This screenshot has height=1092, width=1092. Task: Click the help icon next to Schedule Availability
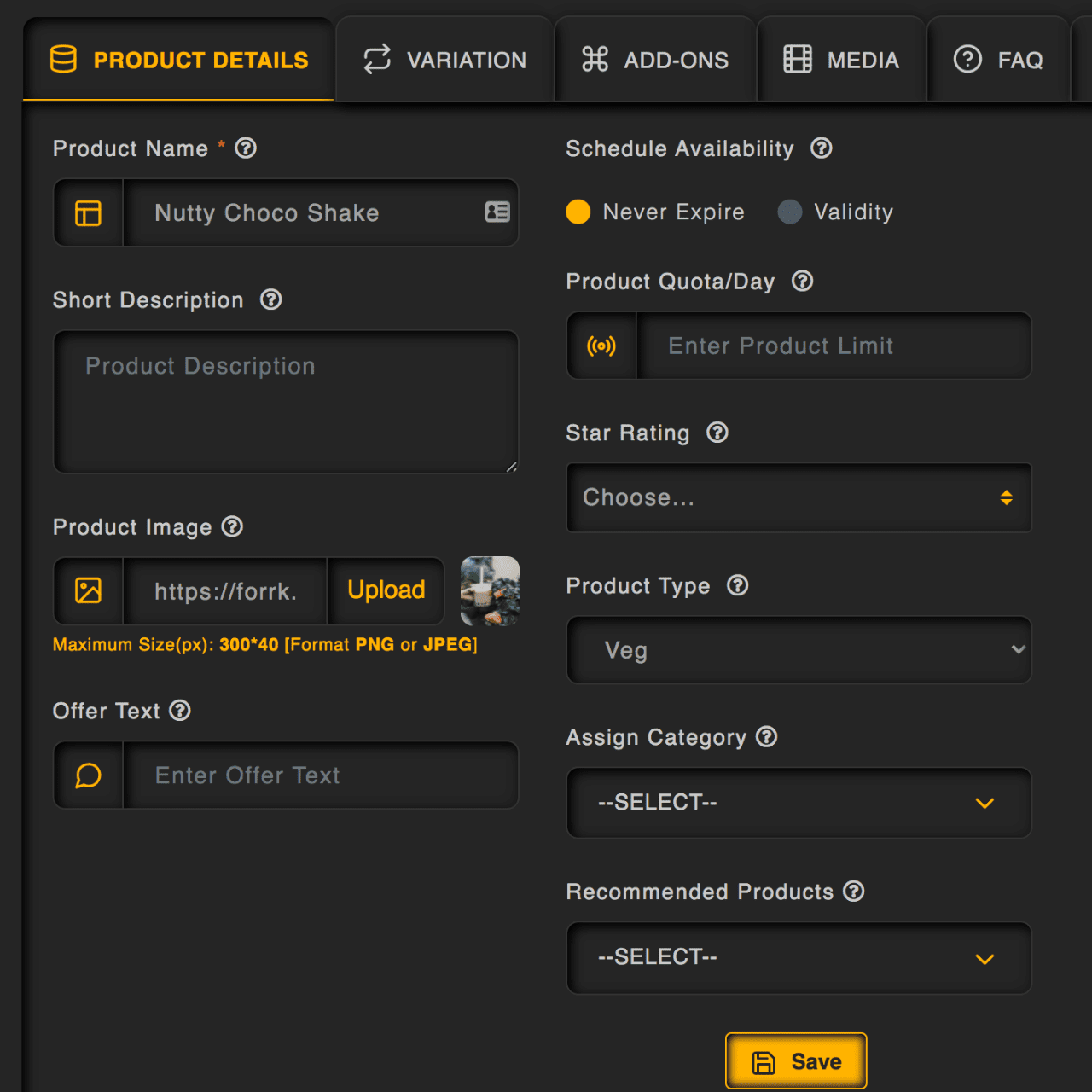pyautogui.click(x=821, y=148)
